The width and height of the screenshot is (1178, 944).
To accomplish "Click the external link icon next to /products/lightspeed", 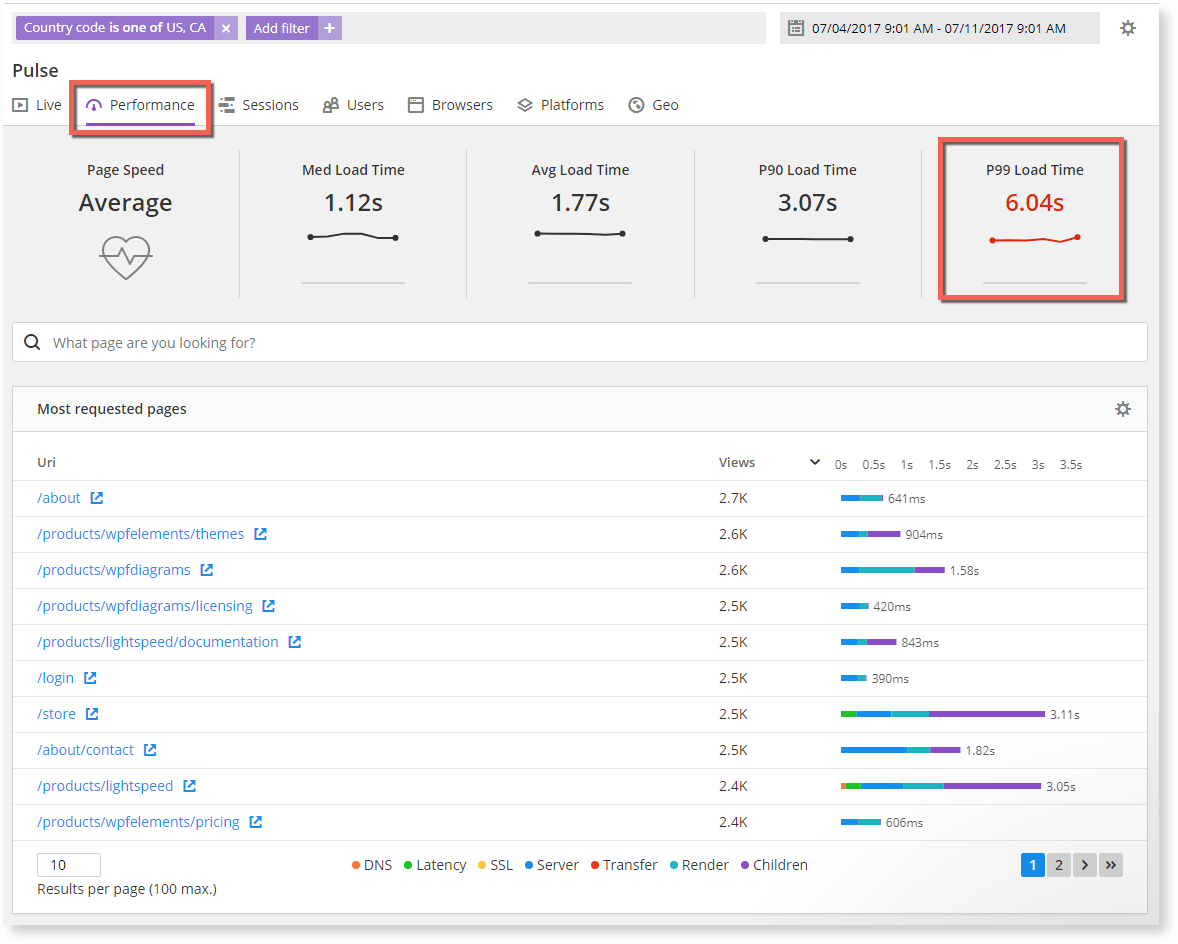I will 190,785.
